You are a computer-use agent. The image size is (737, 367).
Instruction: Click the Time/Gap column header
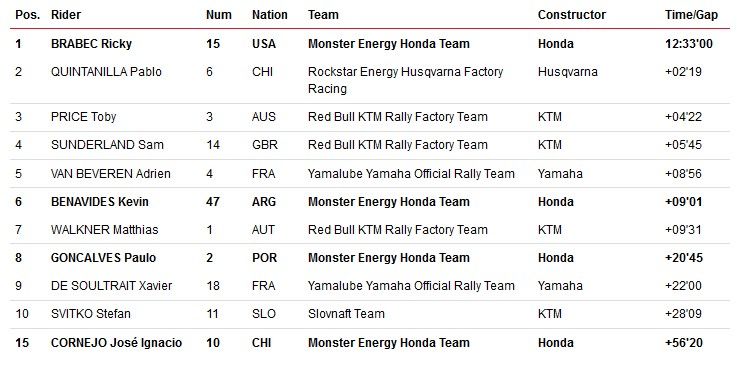pos(691,15)
